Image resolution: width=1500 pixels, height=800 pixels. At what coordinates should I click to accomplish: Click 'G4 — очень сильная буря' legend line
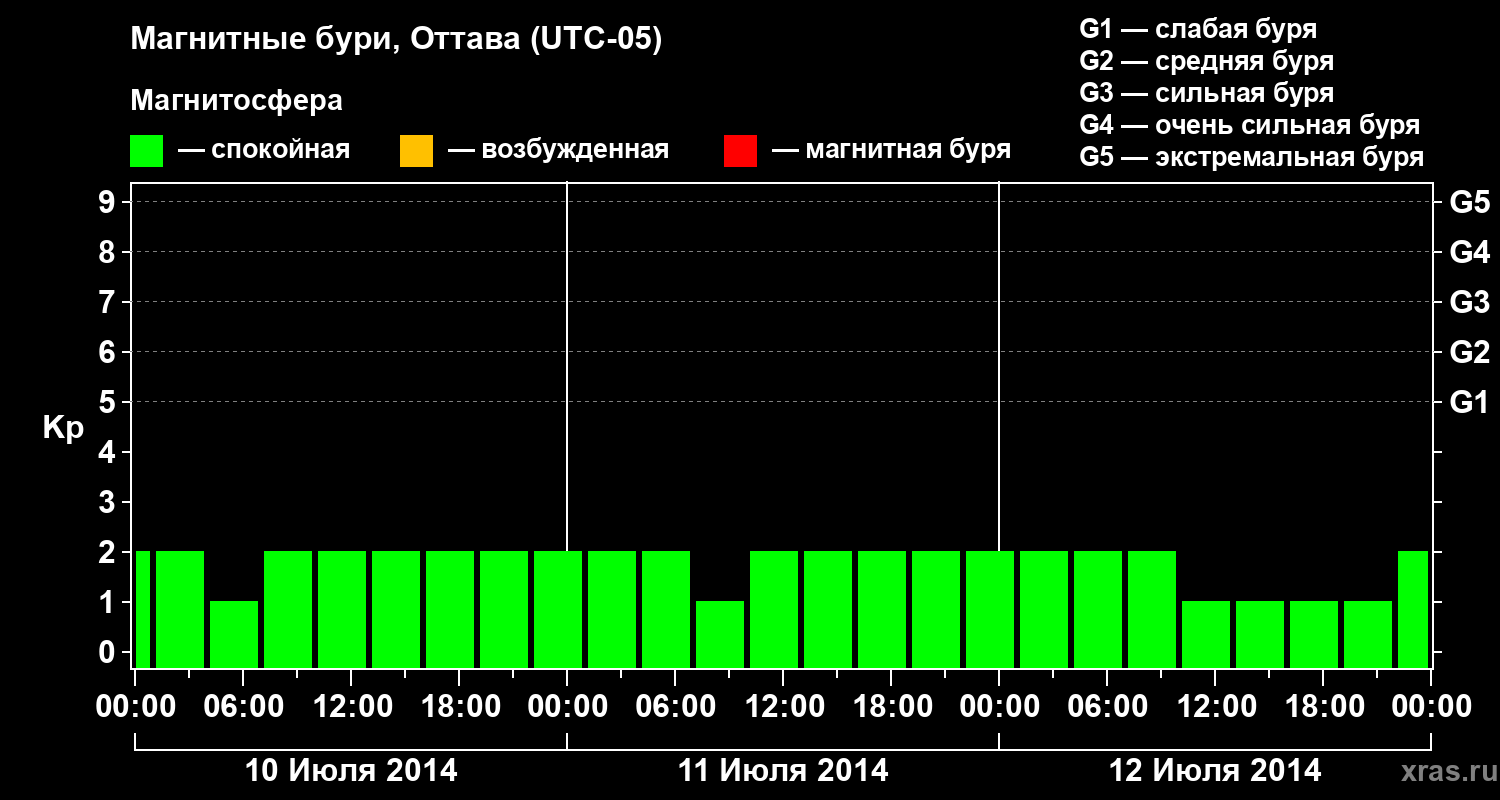[x=1250, y=125]
